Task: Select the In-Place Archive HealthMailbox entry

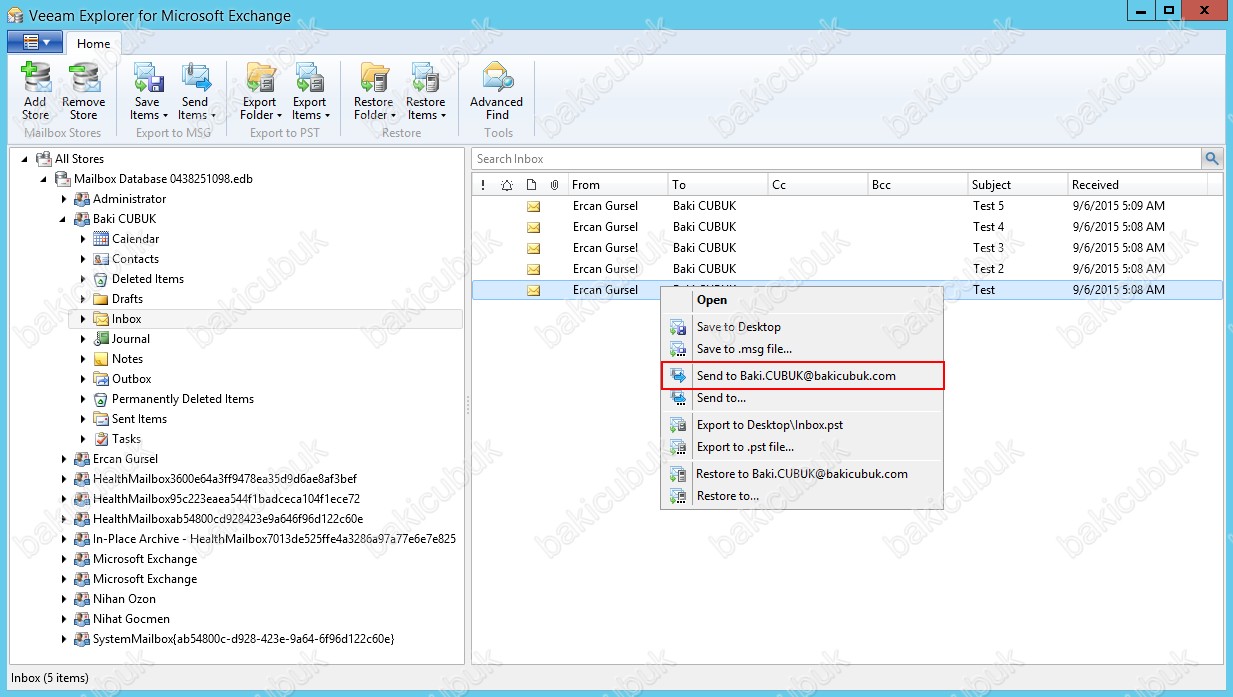Action: click(x=274, y=539)
